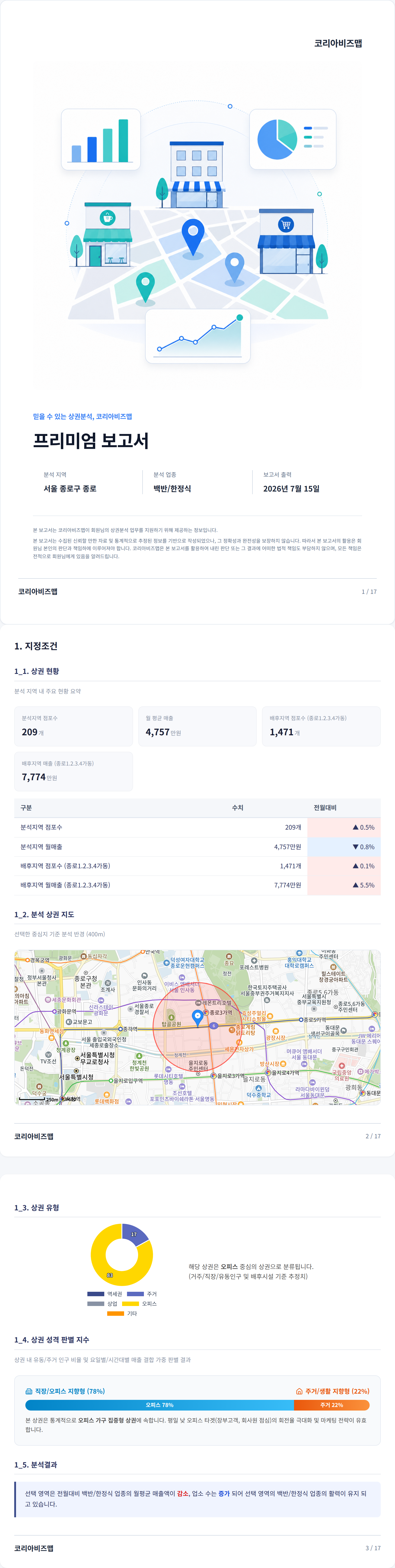Screen dimensions: 395x1568
Task: Open the pie chart card in cover illustration
Action: click(x=293, y=139)
